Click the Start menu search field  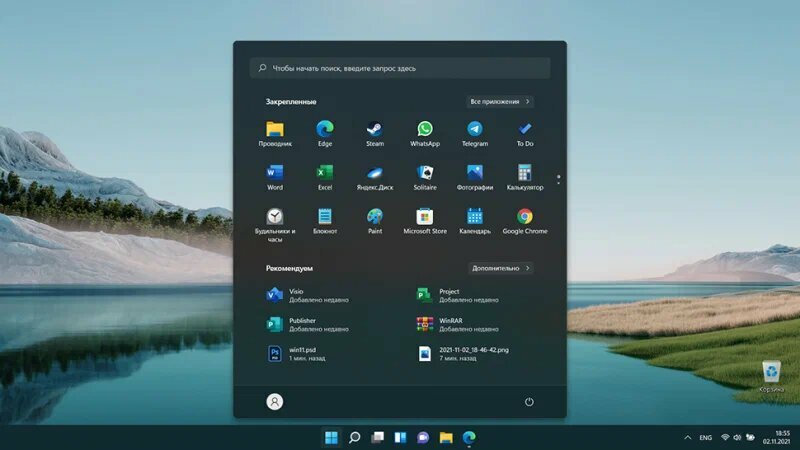click(400, 68)
